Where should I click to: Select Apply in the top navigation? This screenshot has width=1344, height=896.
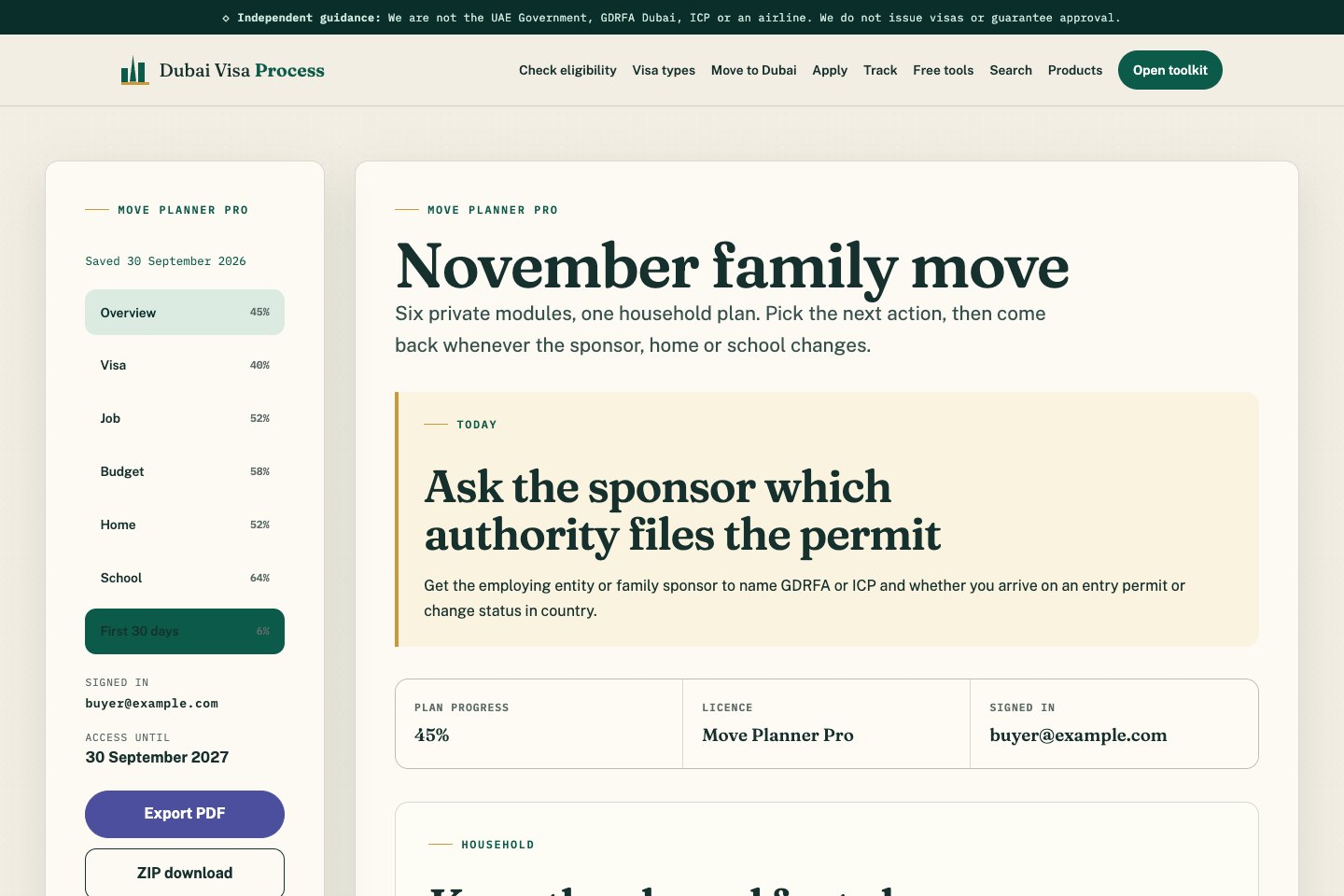(830, 70)
